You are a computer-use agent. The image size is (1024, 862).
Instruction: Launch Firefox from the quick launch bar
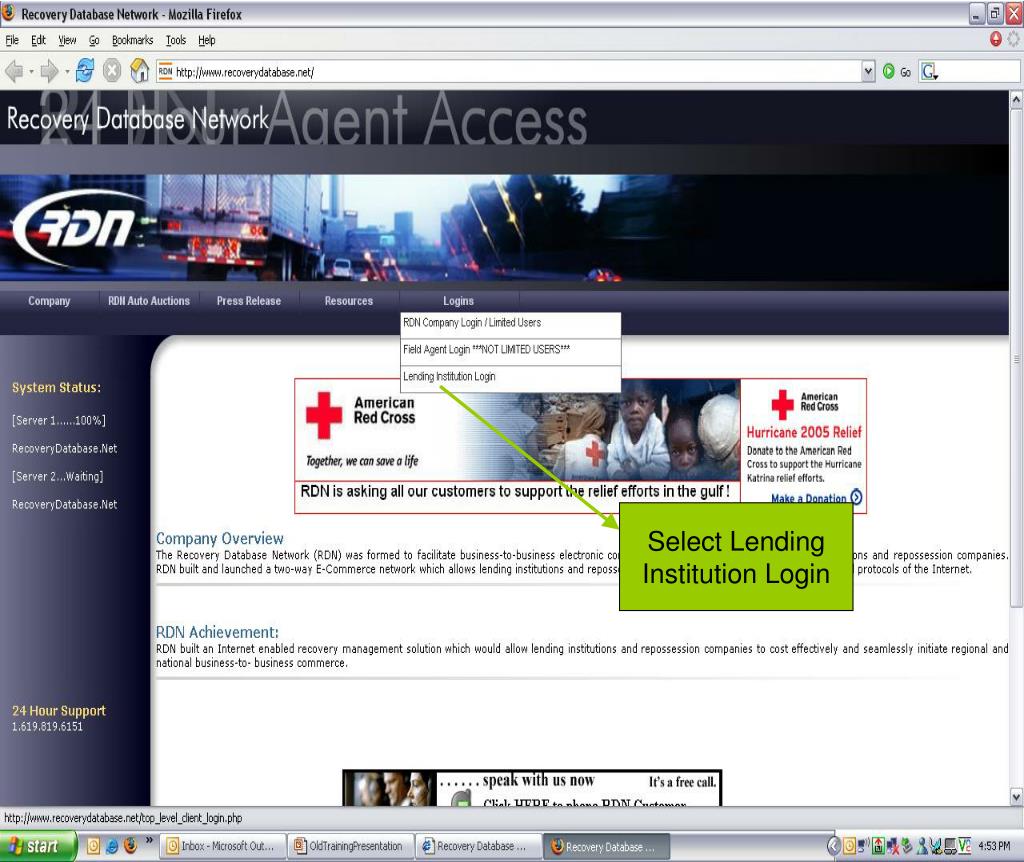coord(130,846)
